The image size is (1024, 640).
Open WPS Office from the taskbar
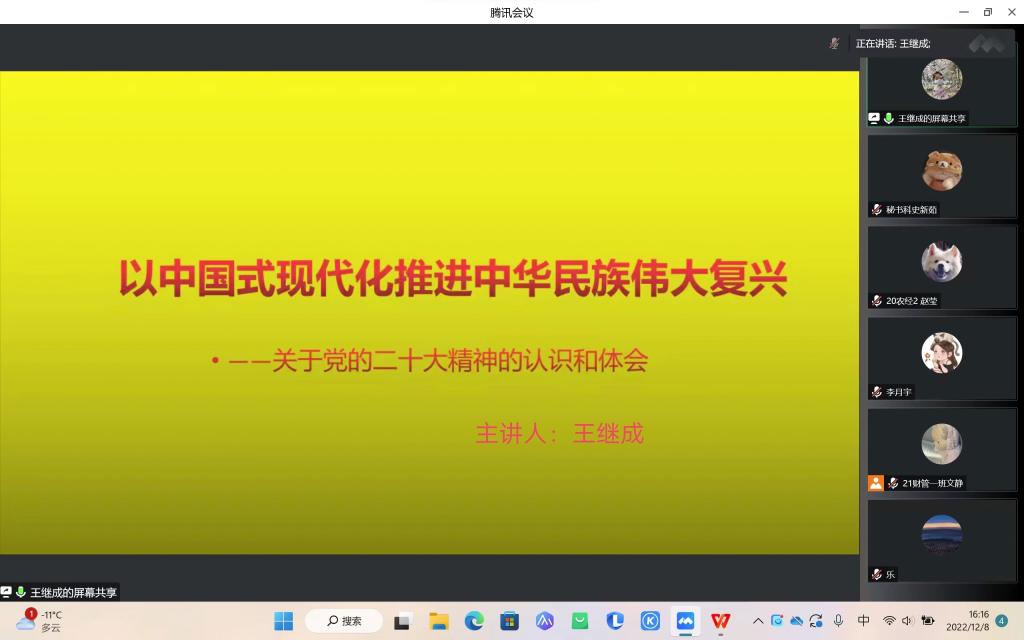pyautogui.click(x=720, y=621)
